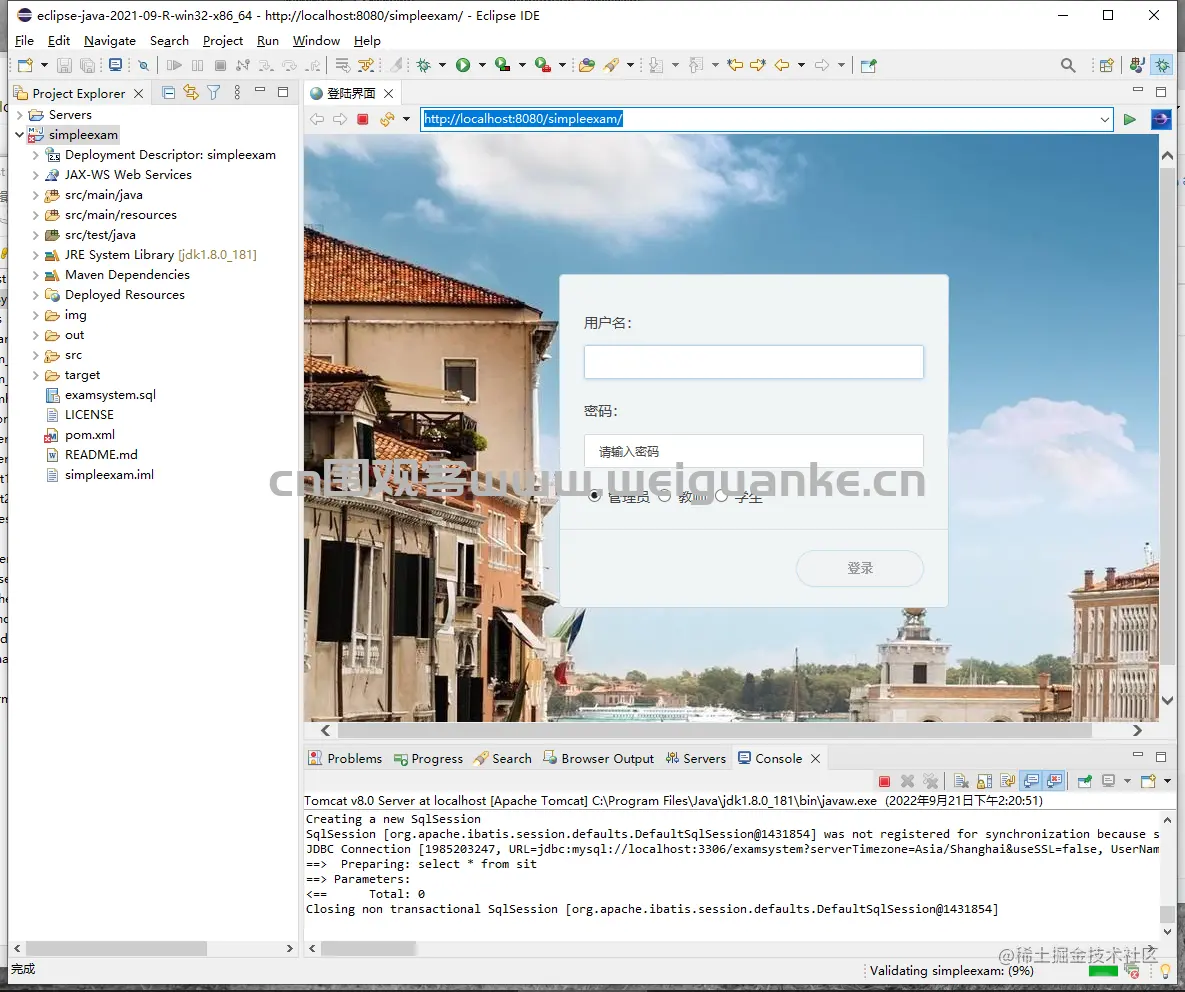Expand the src/main/java folder

pyautogui.click(x=36, y=195)
